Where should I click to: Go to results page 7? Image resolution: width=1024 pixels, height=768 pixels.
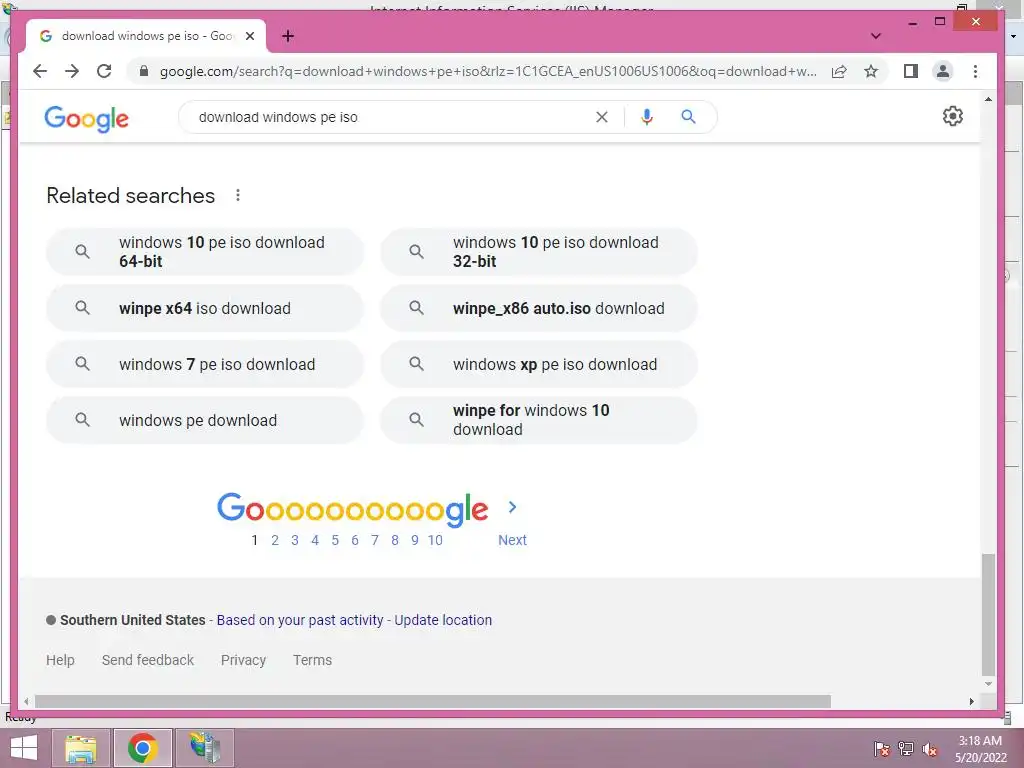click(375, 540)
